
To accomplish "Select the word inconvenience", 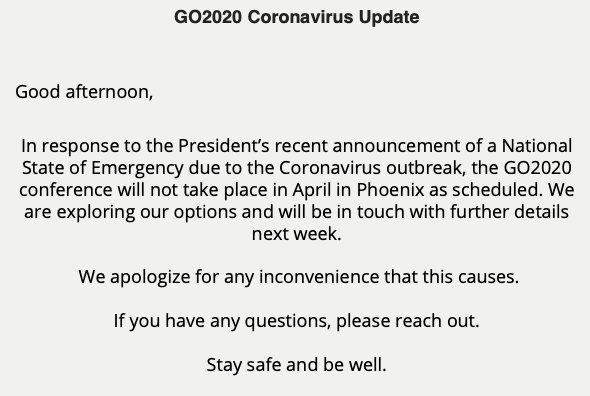I will [x=319, y=277].
